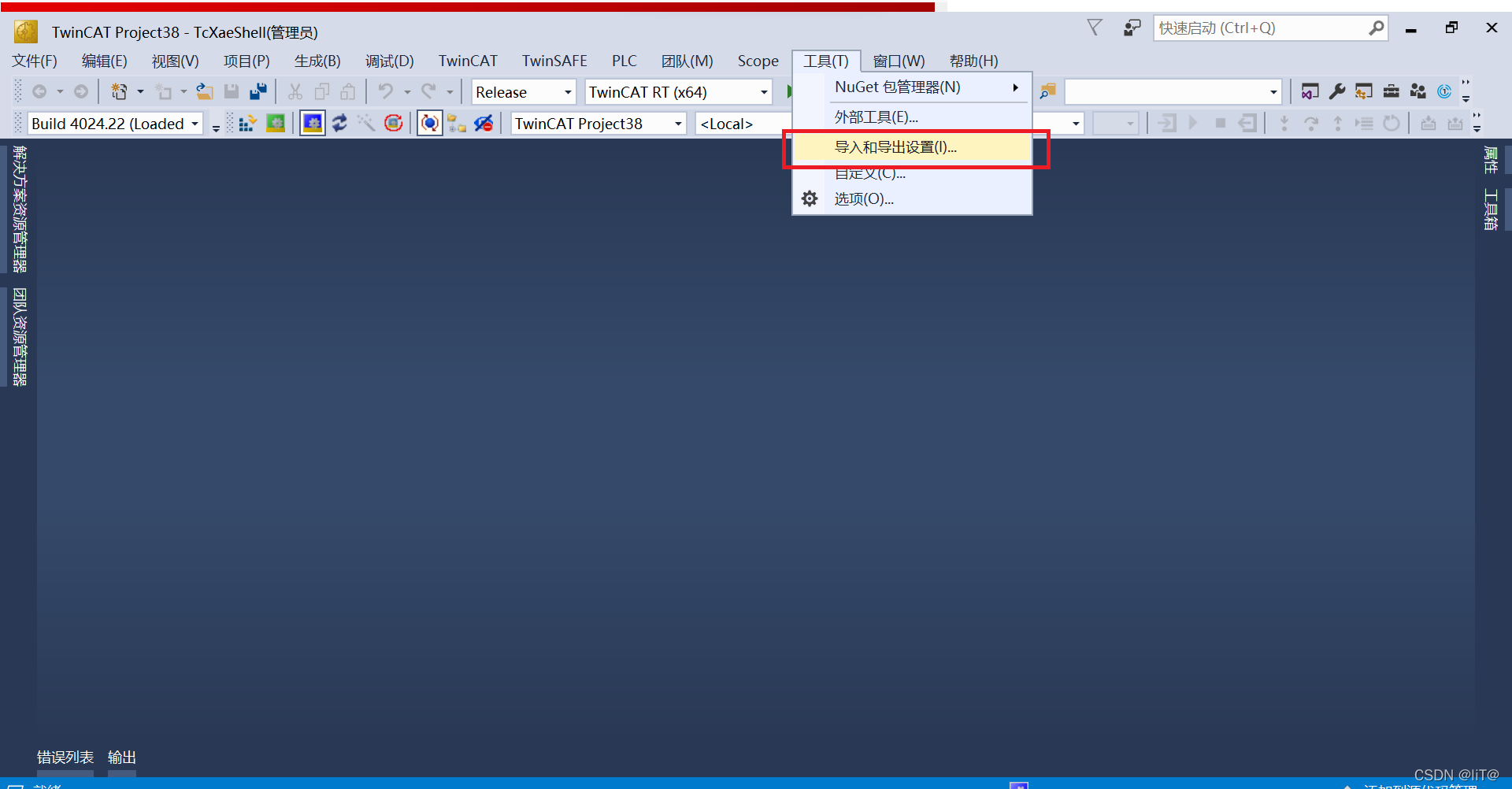Click the Properties wrench icon

tap(1337, 92)
